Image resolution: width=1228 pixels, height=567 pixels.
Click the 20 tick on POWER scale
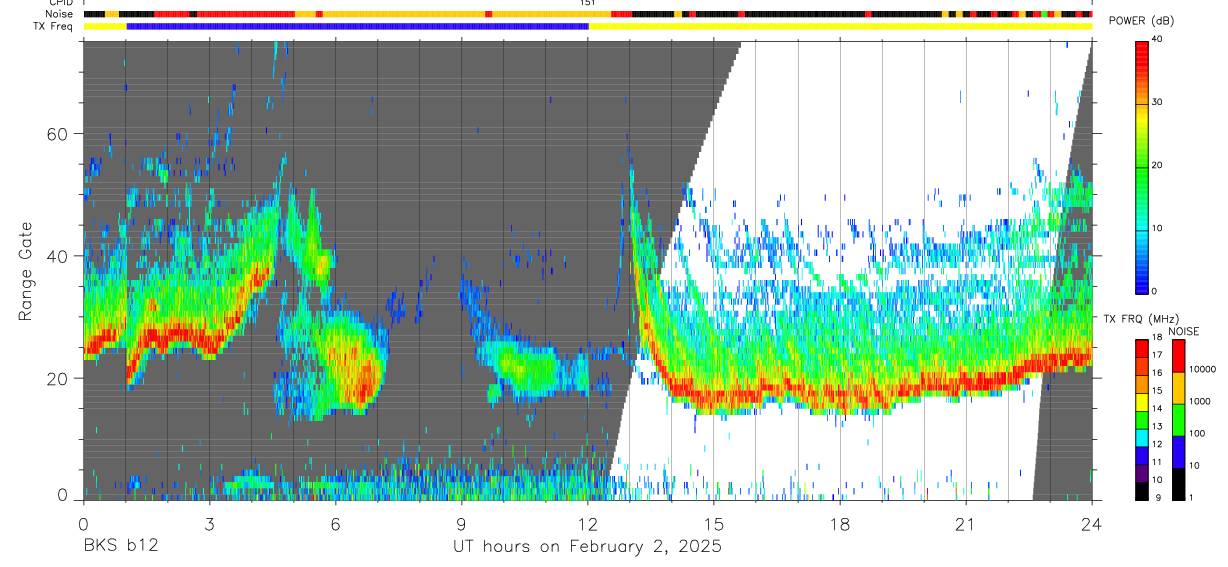[1156, 165]
